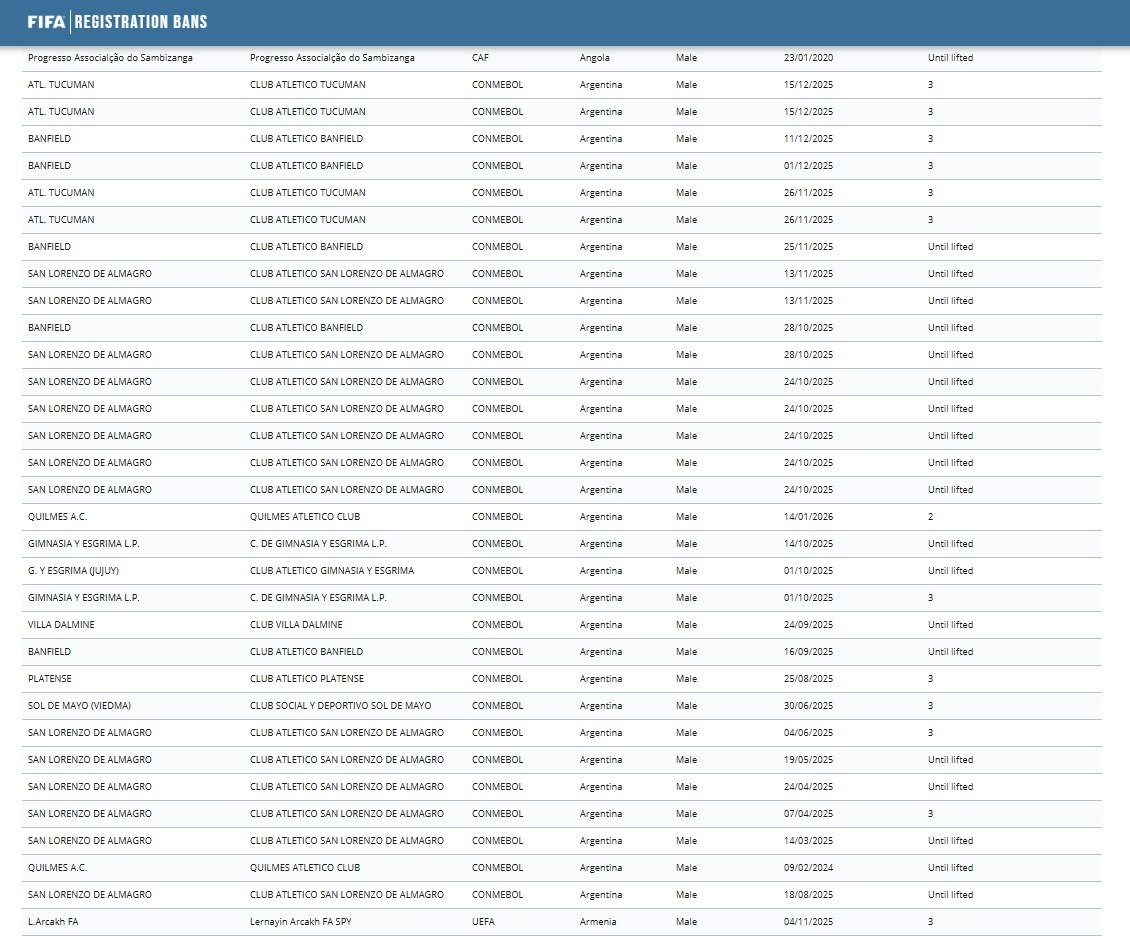Click the Quilmes ban dated 14/01/2026

click(x=808, y=517)
